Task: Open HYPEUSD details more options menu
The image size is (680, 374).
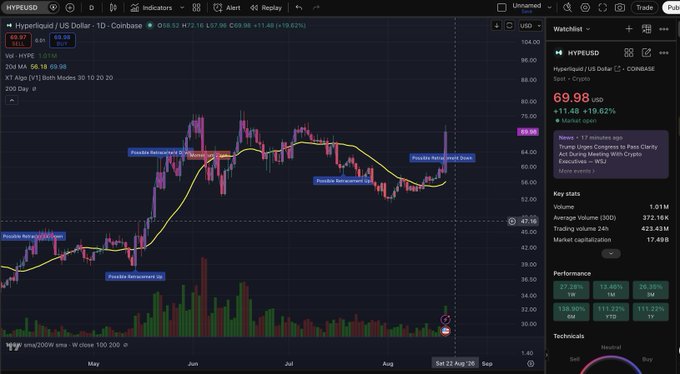Action: coord(664,52)
